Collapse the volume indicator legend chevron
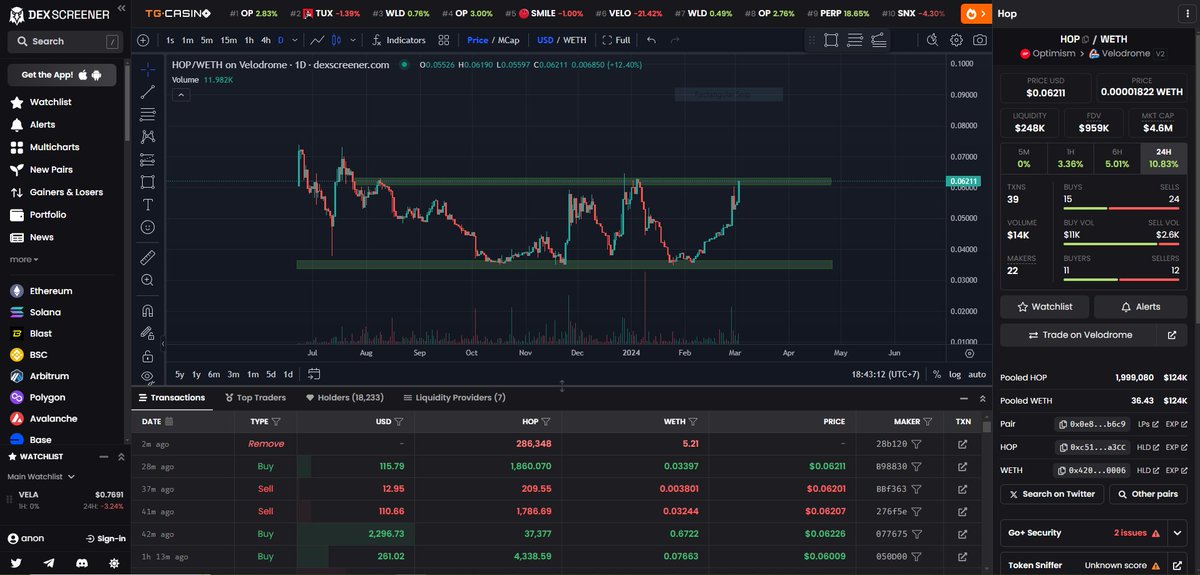This screenshot has height=575, width=1200. 181,95
